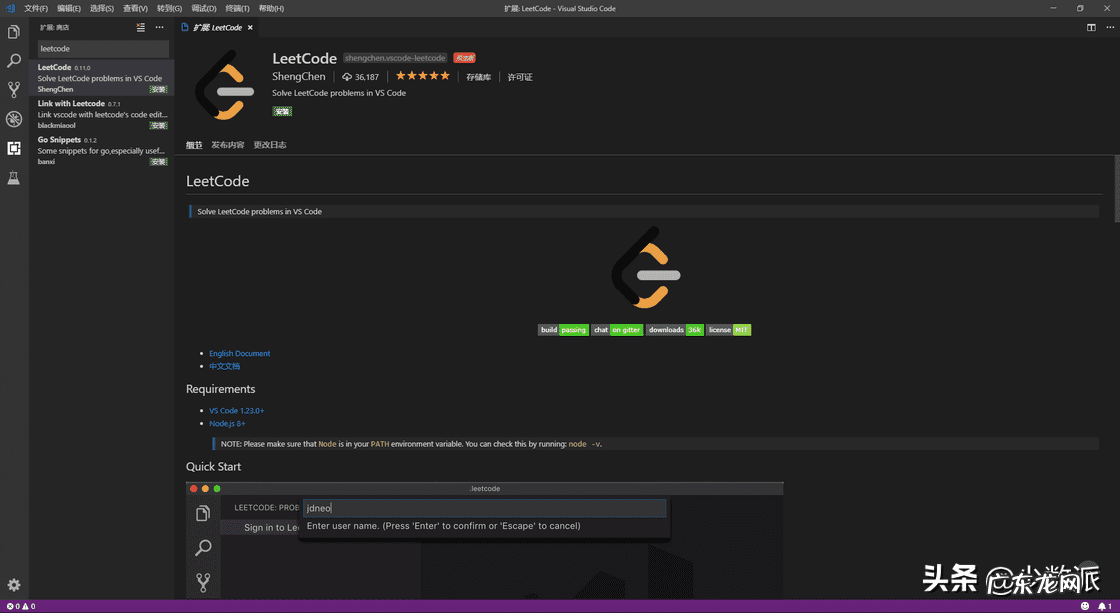Image resolution: width=1120 pixels, height=613 pixels.
Task: Open editor more actions ellipsis menu
Action: (x=1108, y=27)
